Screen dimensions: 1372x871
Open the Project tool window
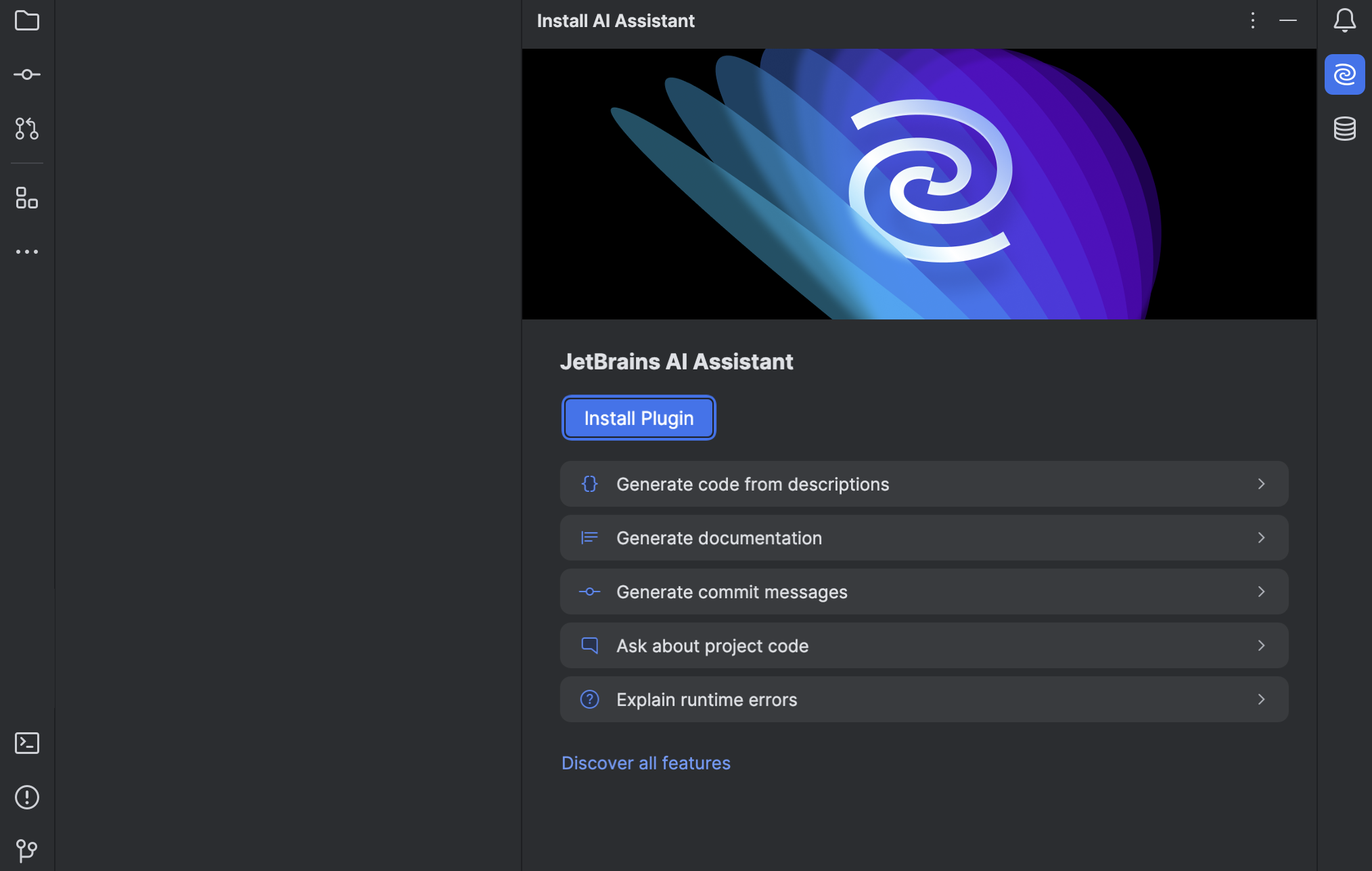(27, 20)
